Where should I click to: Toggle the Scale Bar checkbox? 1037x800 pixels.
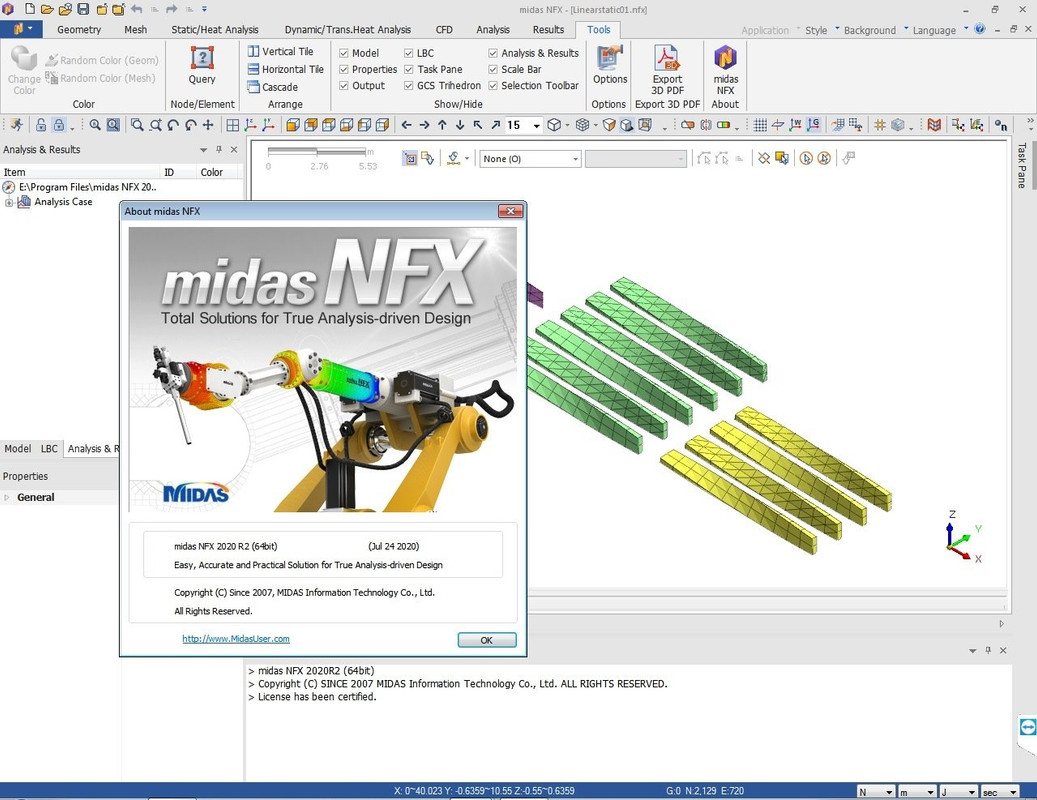click(x=493, y=69)
